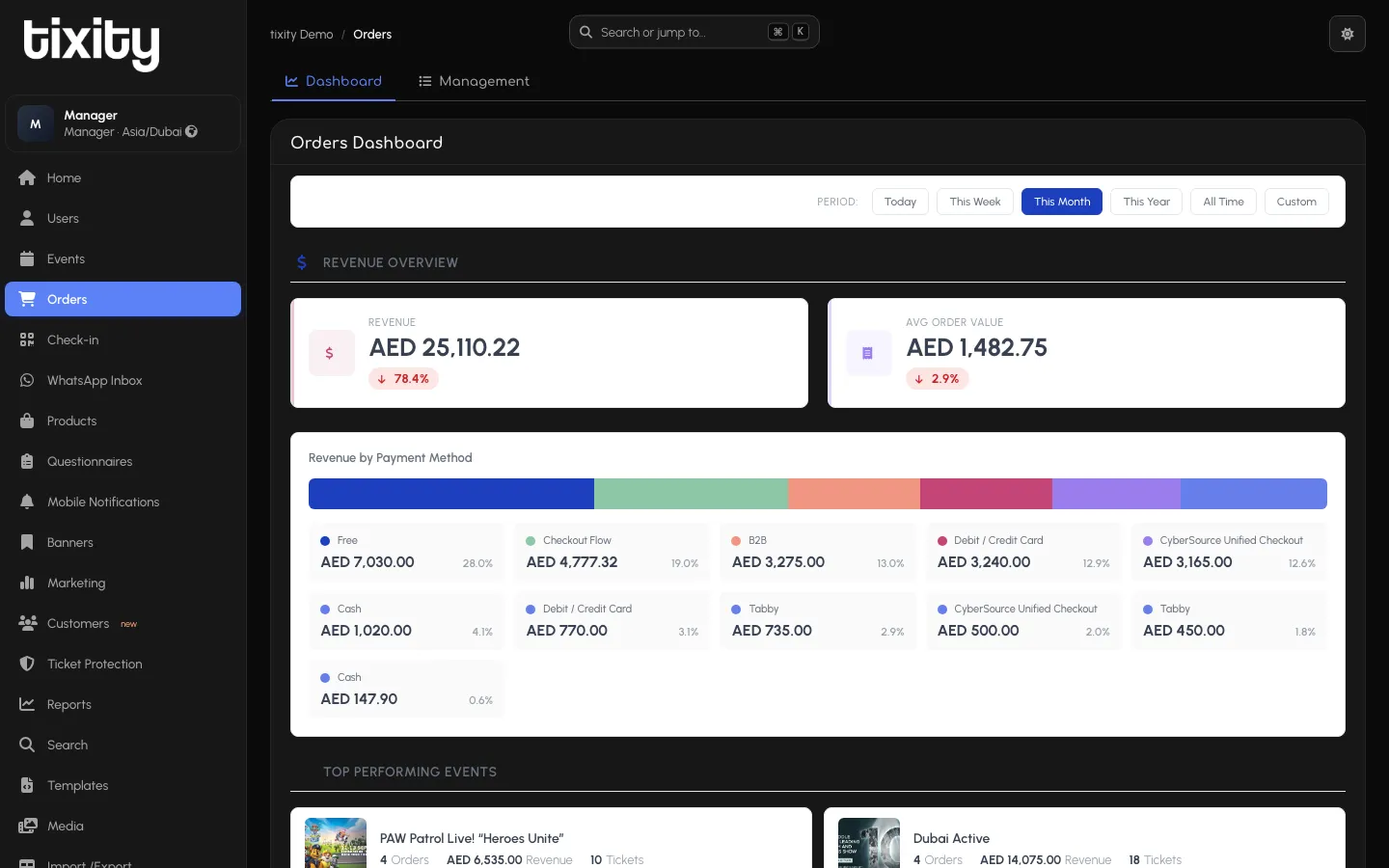The image size is (1389, 868).
Task: Select This Month period
Action: click(1062, 202)
